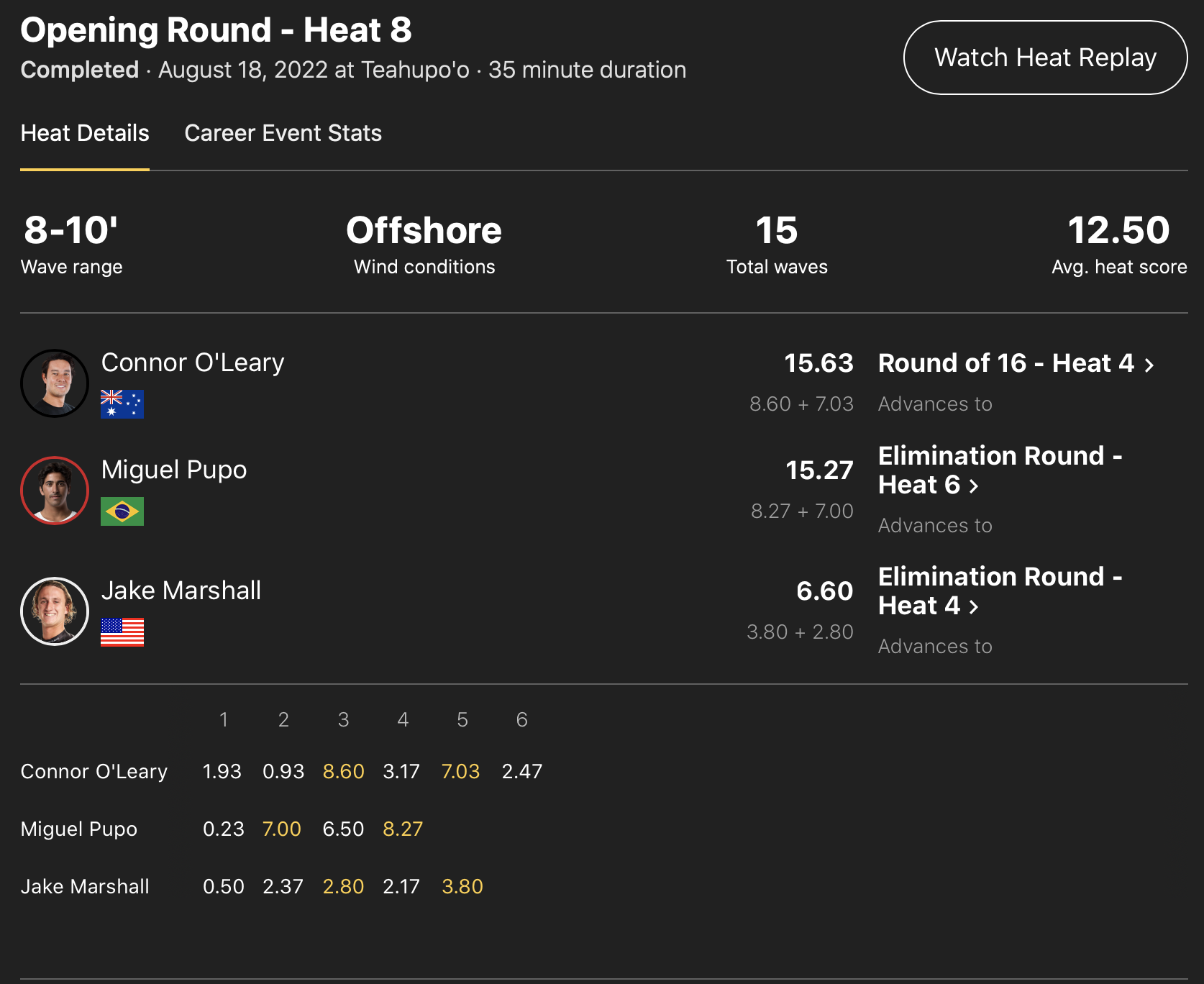The height and width of the screenshot is (984, 1204).
Task: Click Miguel Pupo's name in the results list
Action: [174, 470]
